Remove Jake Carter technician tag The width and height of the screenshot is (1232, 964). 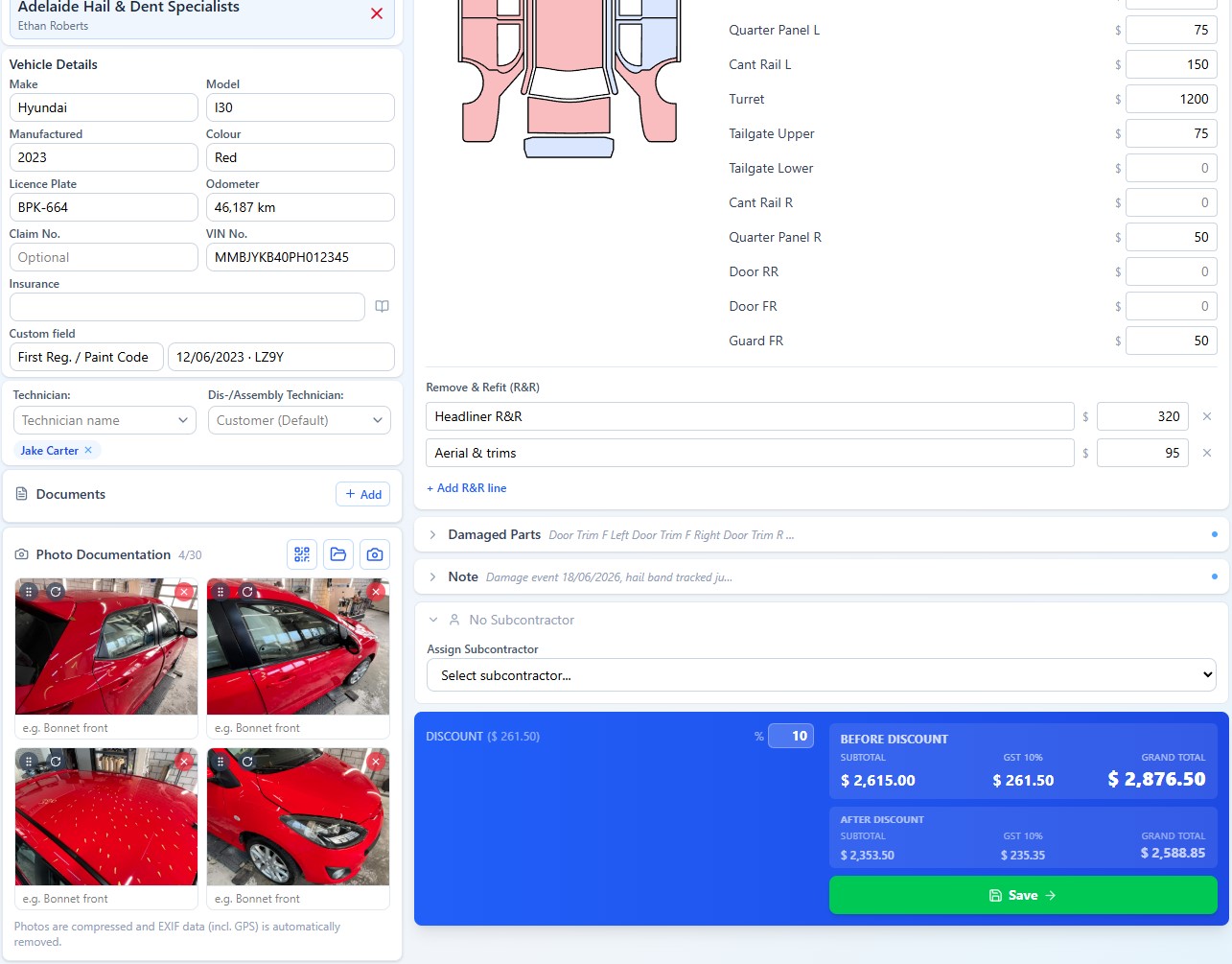coord(88,450)
